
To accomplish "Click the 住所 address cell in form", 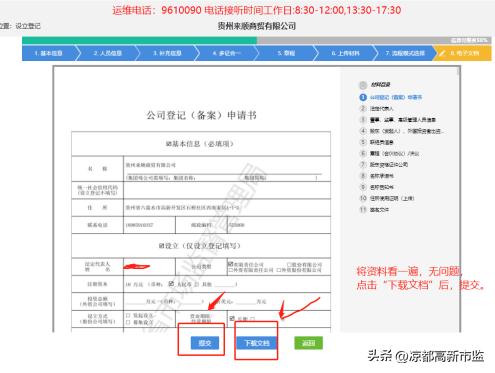I will (x=227, y=208).
